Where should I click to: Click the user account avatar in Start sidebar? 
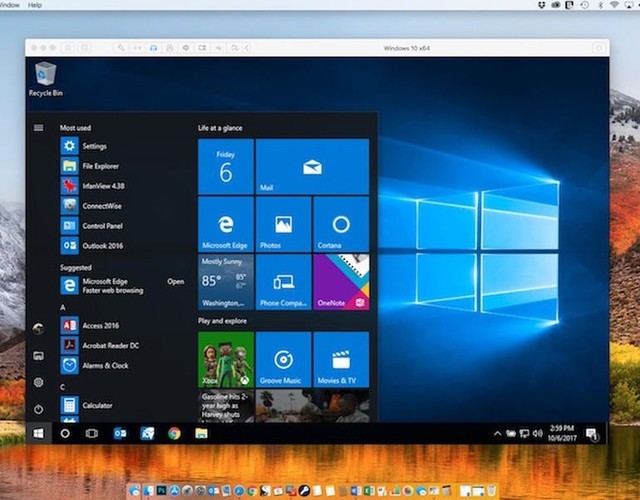pos(38,329)
